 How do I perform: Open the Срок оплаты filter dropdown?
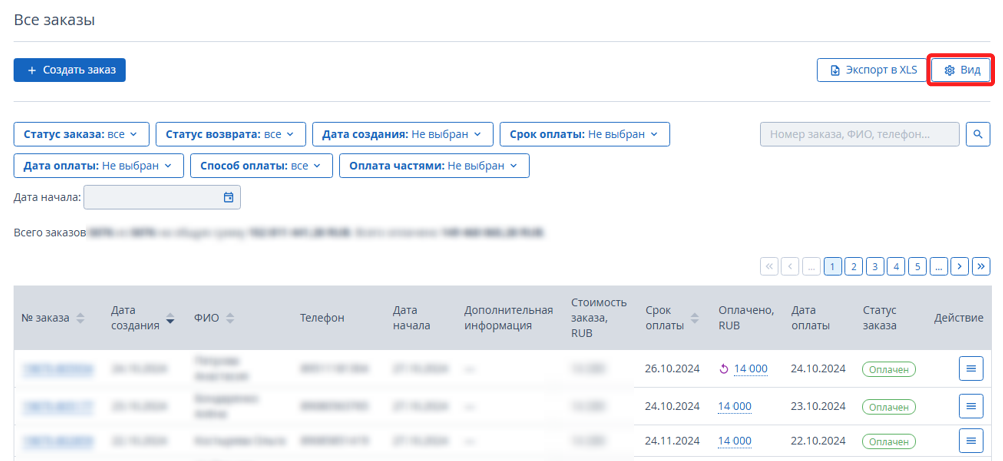584,134
